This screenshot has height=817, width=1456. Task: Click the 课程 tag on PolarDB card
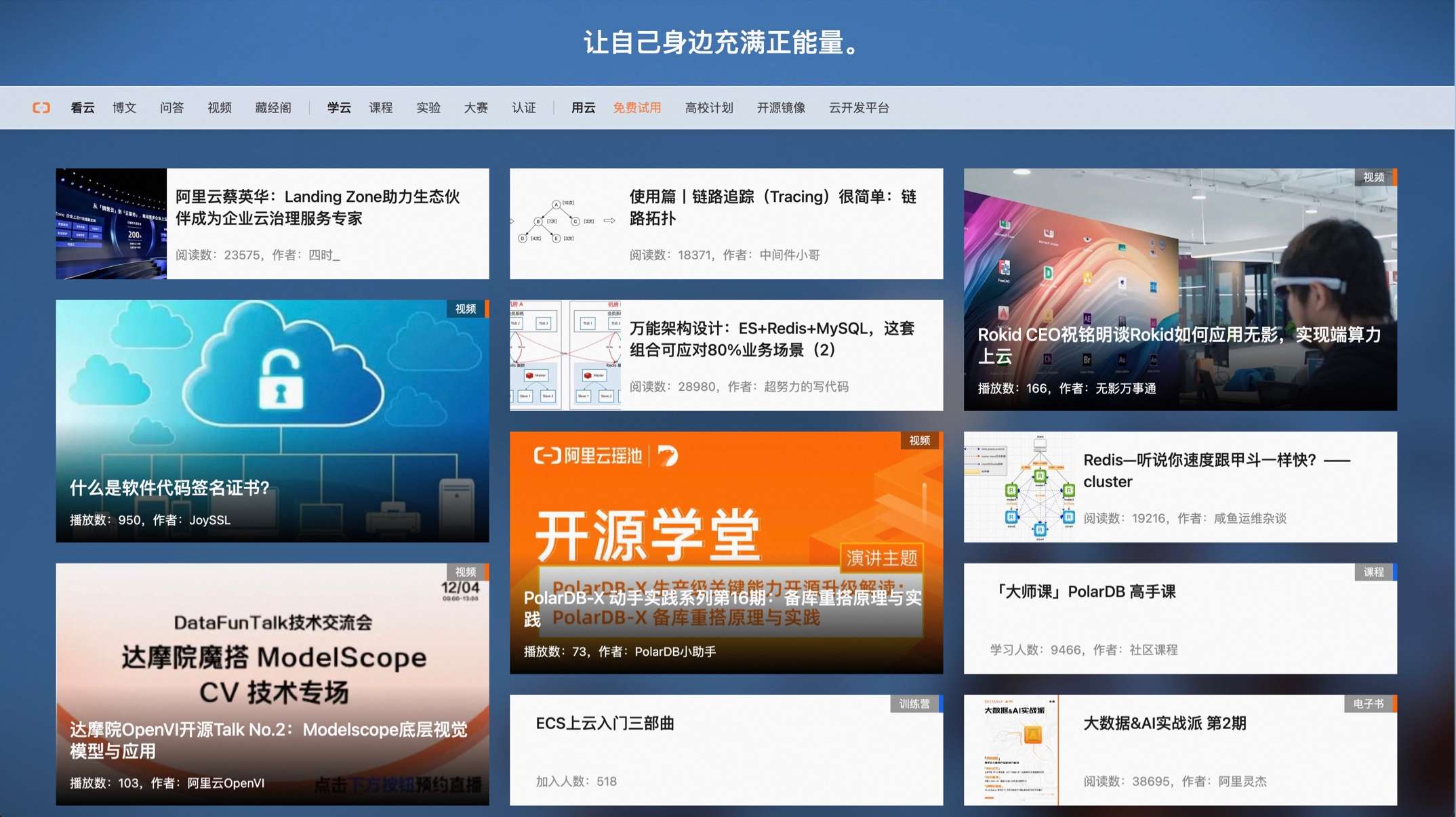click(1374, 572)
